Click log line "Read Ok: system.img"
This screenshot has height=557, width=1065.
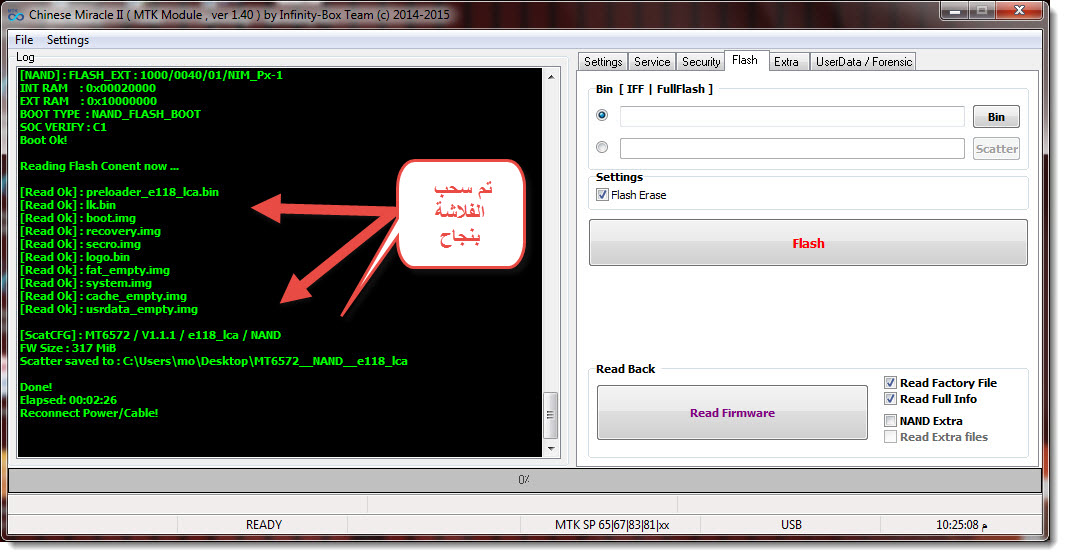coord(86,283)
